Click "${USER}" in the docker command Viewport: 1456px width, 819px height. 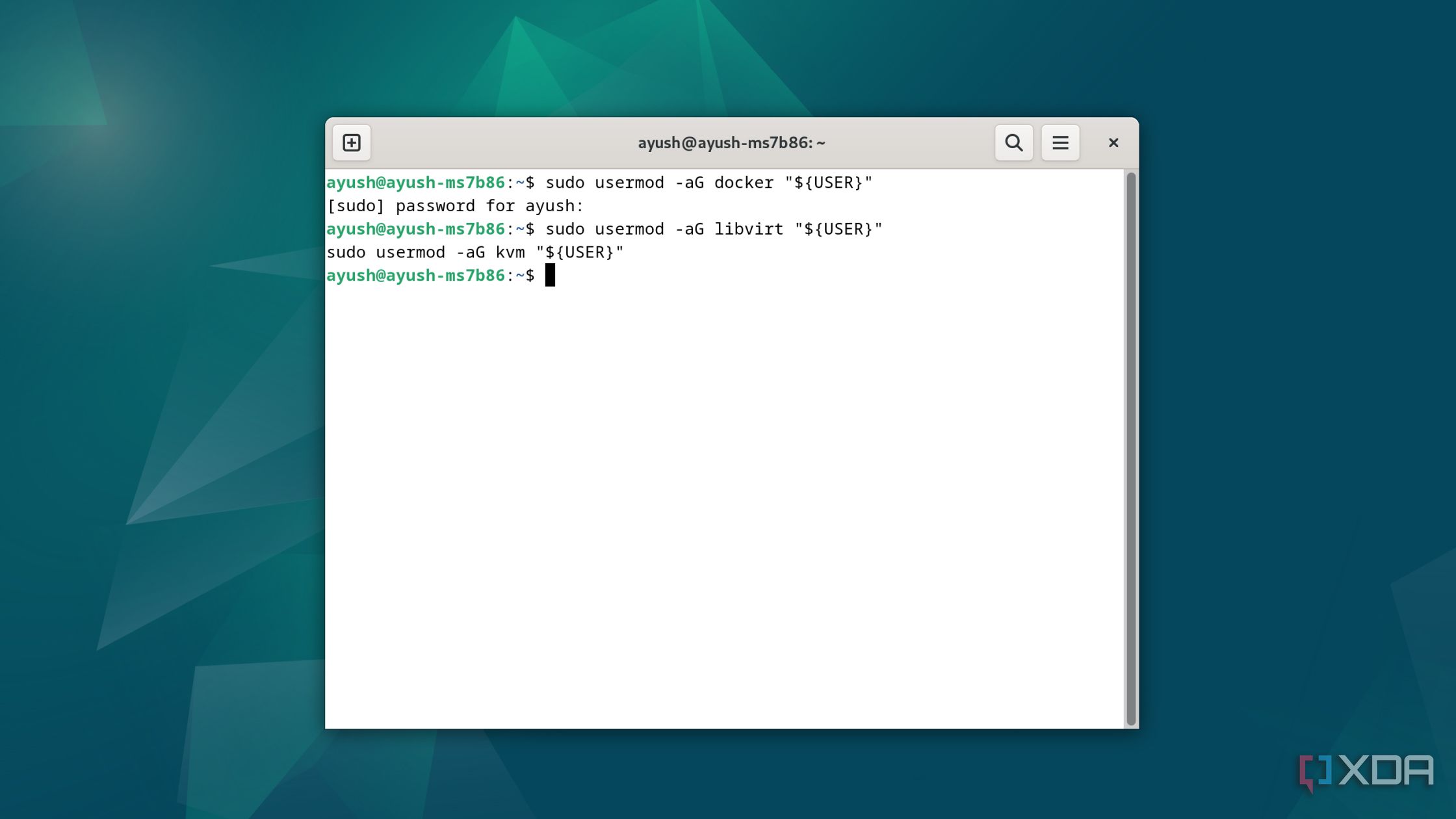(x=828, y=183)
